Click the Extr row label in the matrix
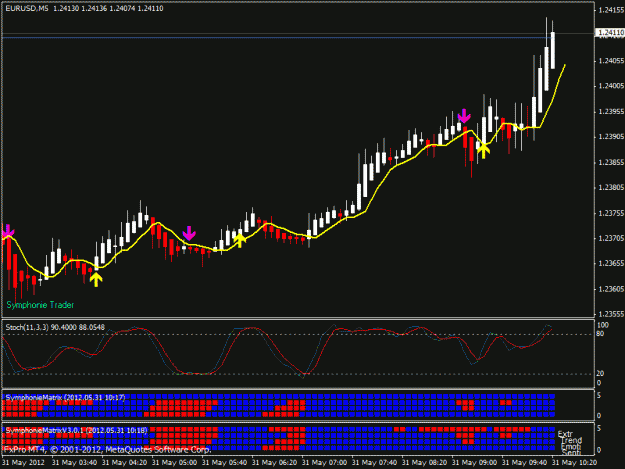The width and height of the screenshot is (625, 469). pos(565,434)
